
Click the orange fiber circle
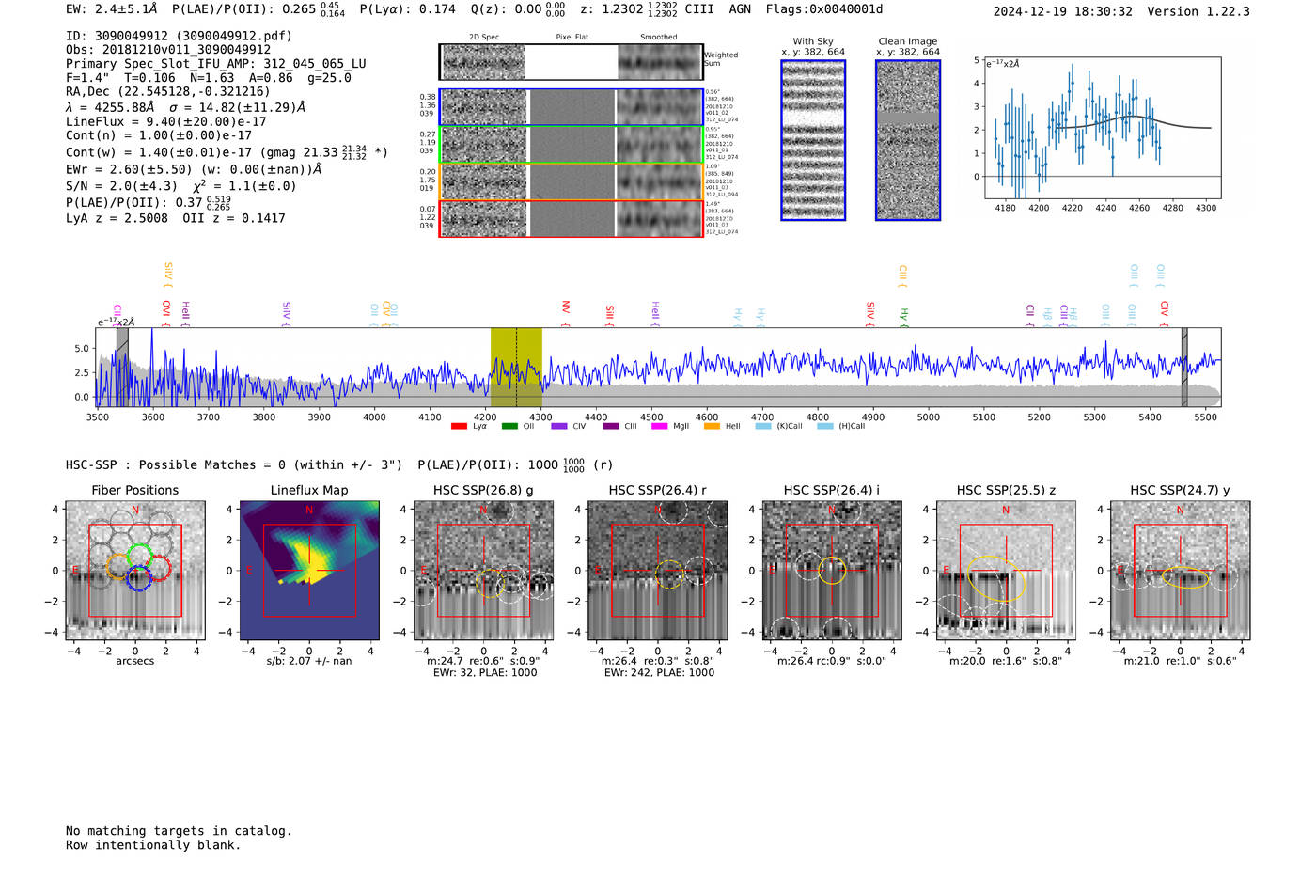119,566
